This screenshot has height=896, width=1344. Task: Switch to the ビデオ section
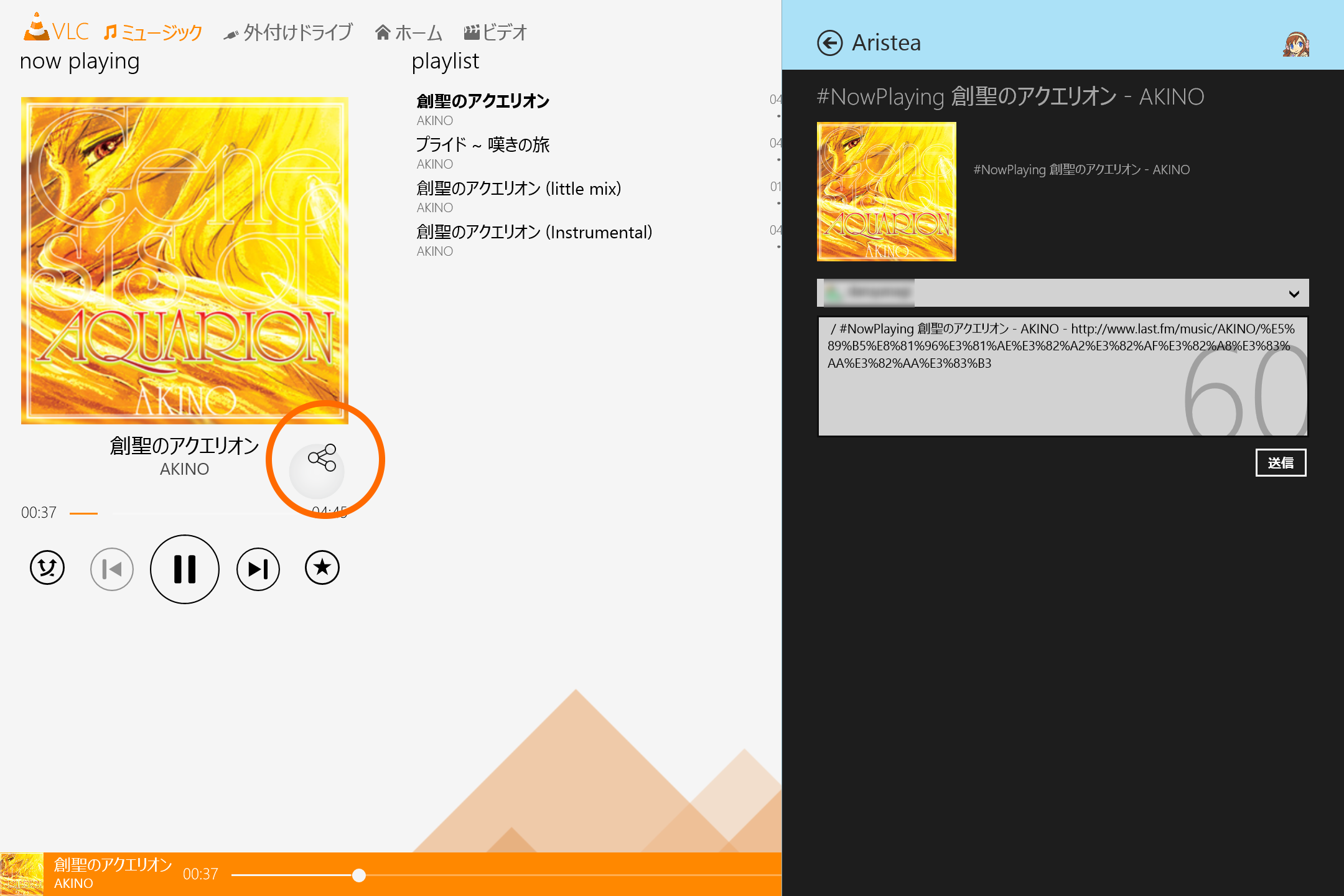coord(496,32)
